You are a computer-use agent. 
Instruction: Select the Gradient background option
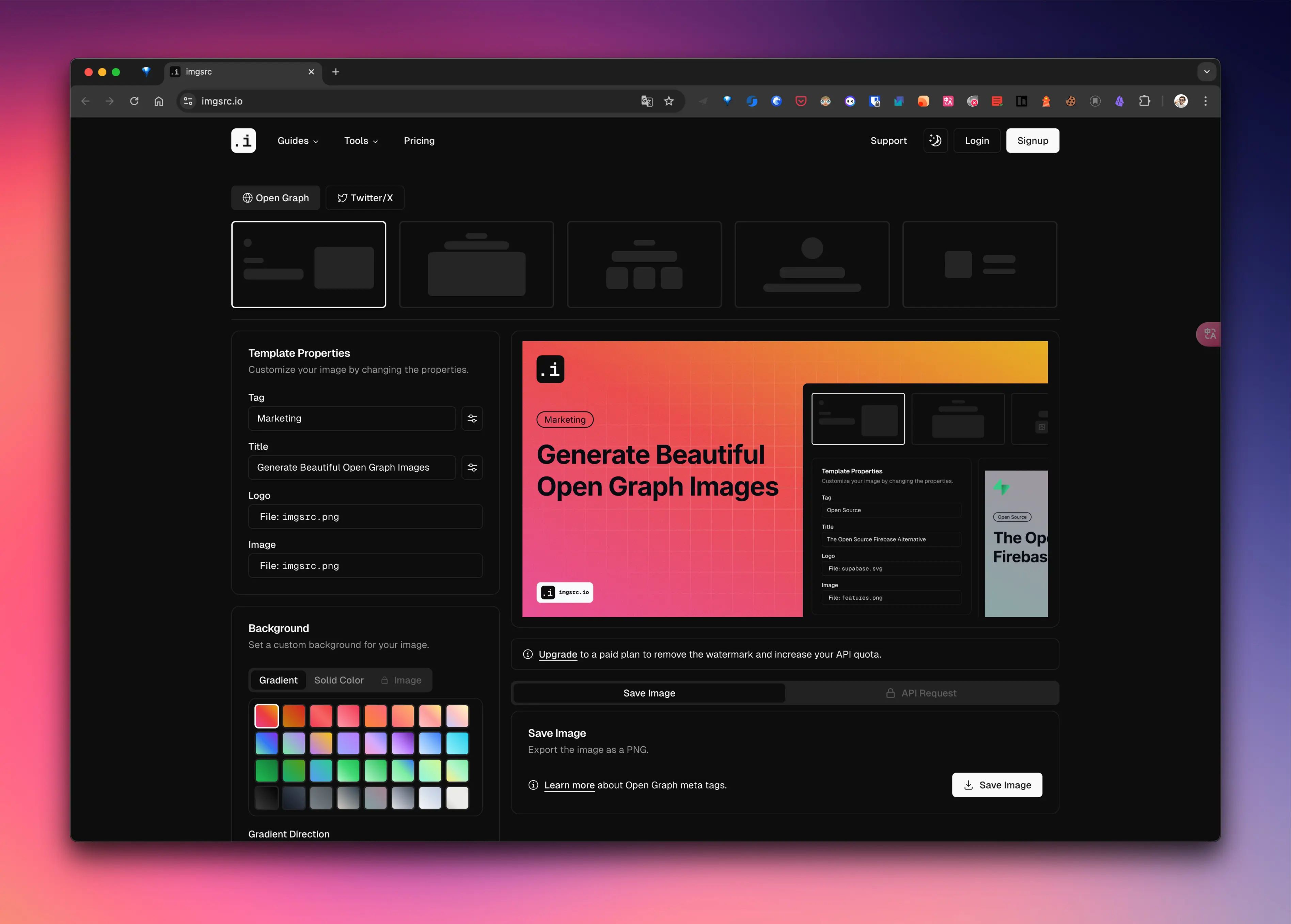278,680
